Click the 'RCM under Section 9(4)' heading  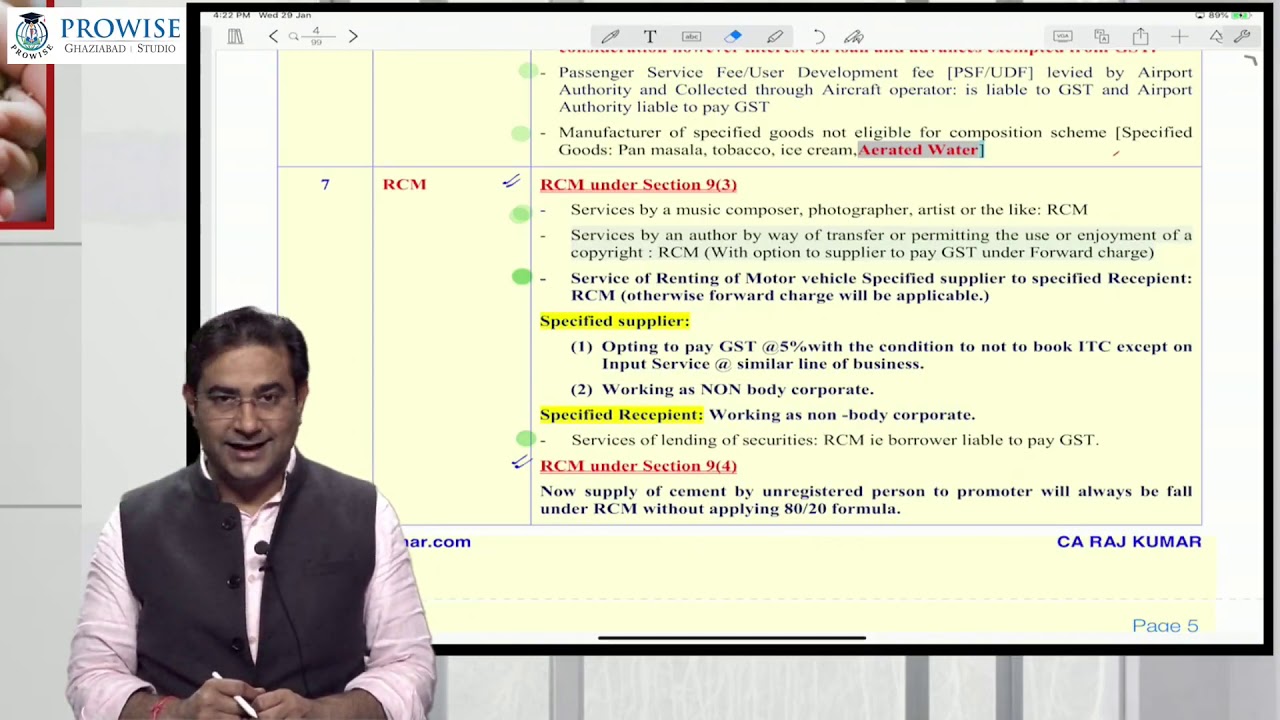(638, 466)
